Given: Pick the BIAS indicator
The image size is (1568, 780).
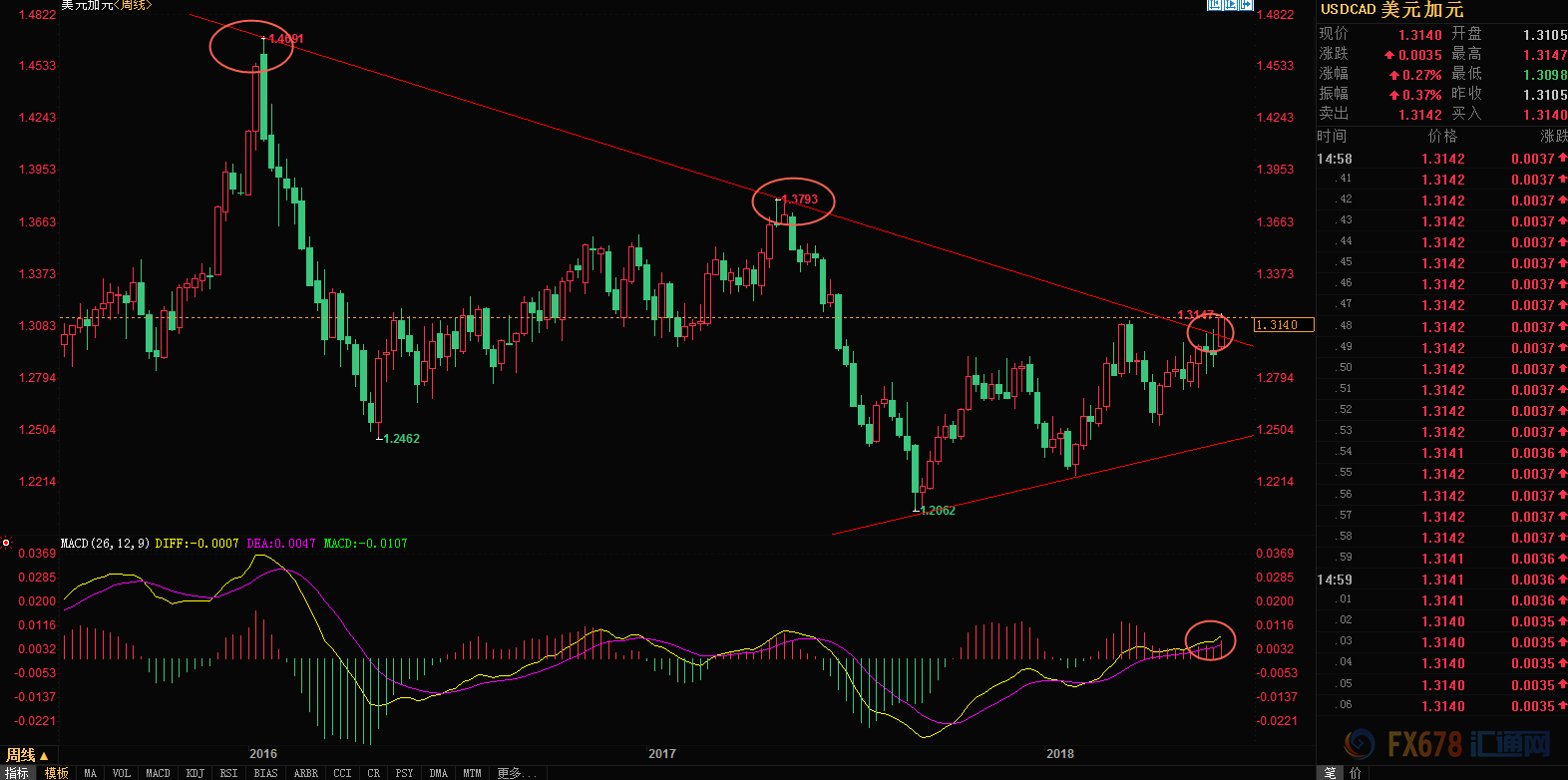Looking at the screenshot, I should 265,773.
